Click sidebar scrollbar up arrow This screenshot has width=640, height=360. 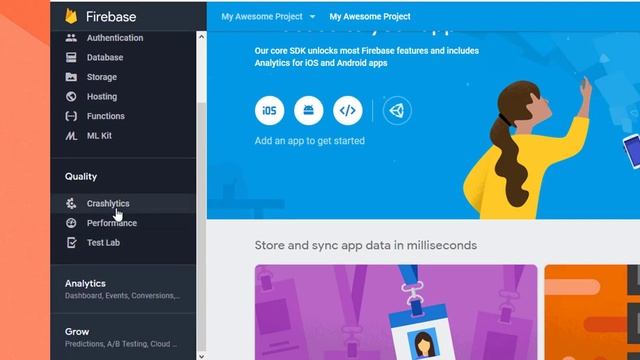pos(201,36)
